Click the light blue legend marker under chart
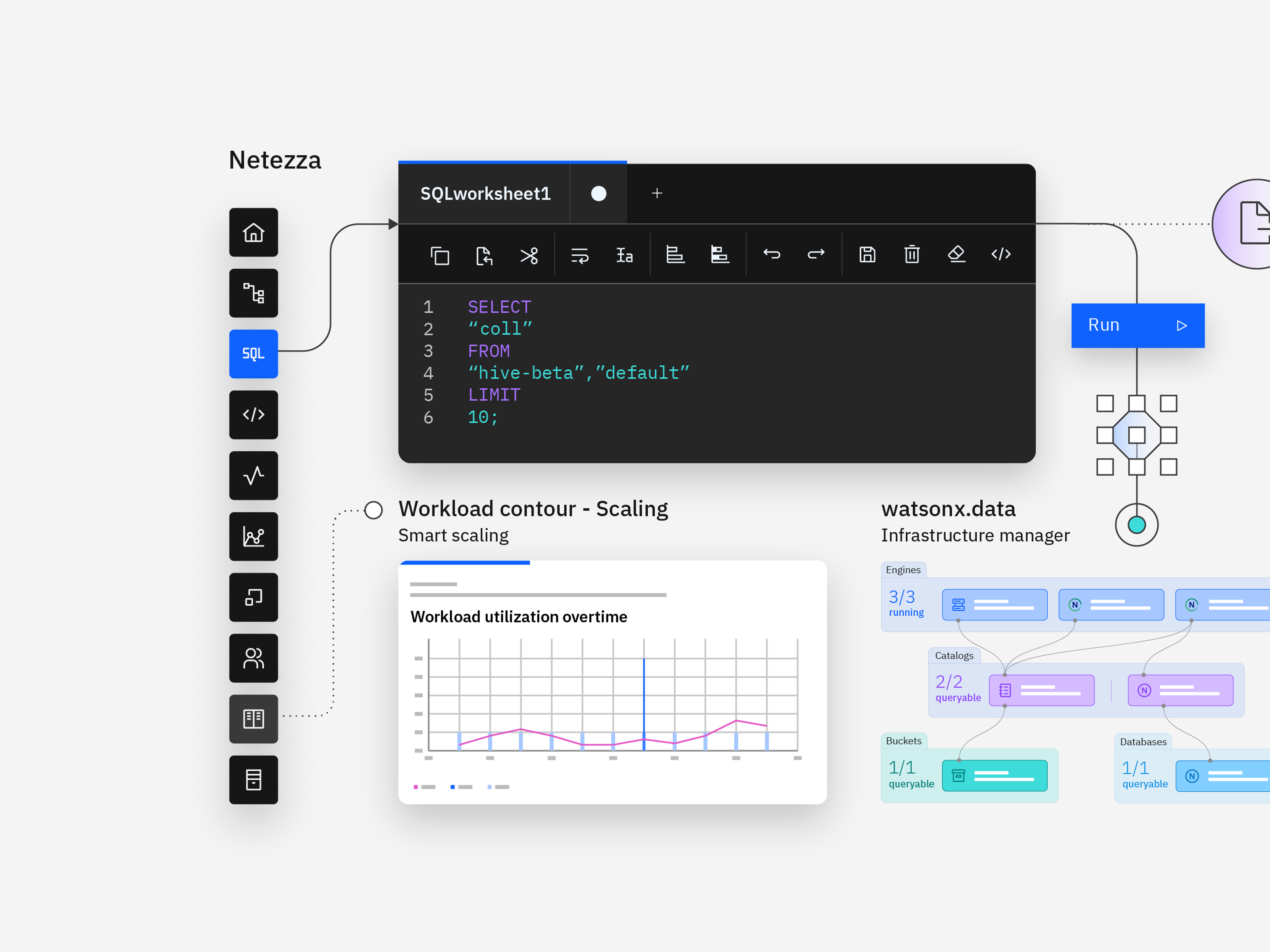Image resolution: width=1270 pixels, height=952 pixels. (x=489, y=787)
